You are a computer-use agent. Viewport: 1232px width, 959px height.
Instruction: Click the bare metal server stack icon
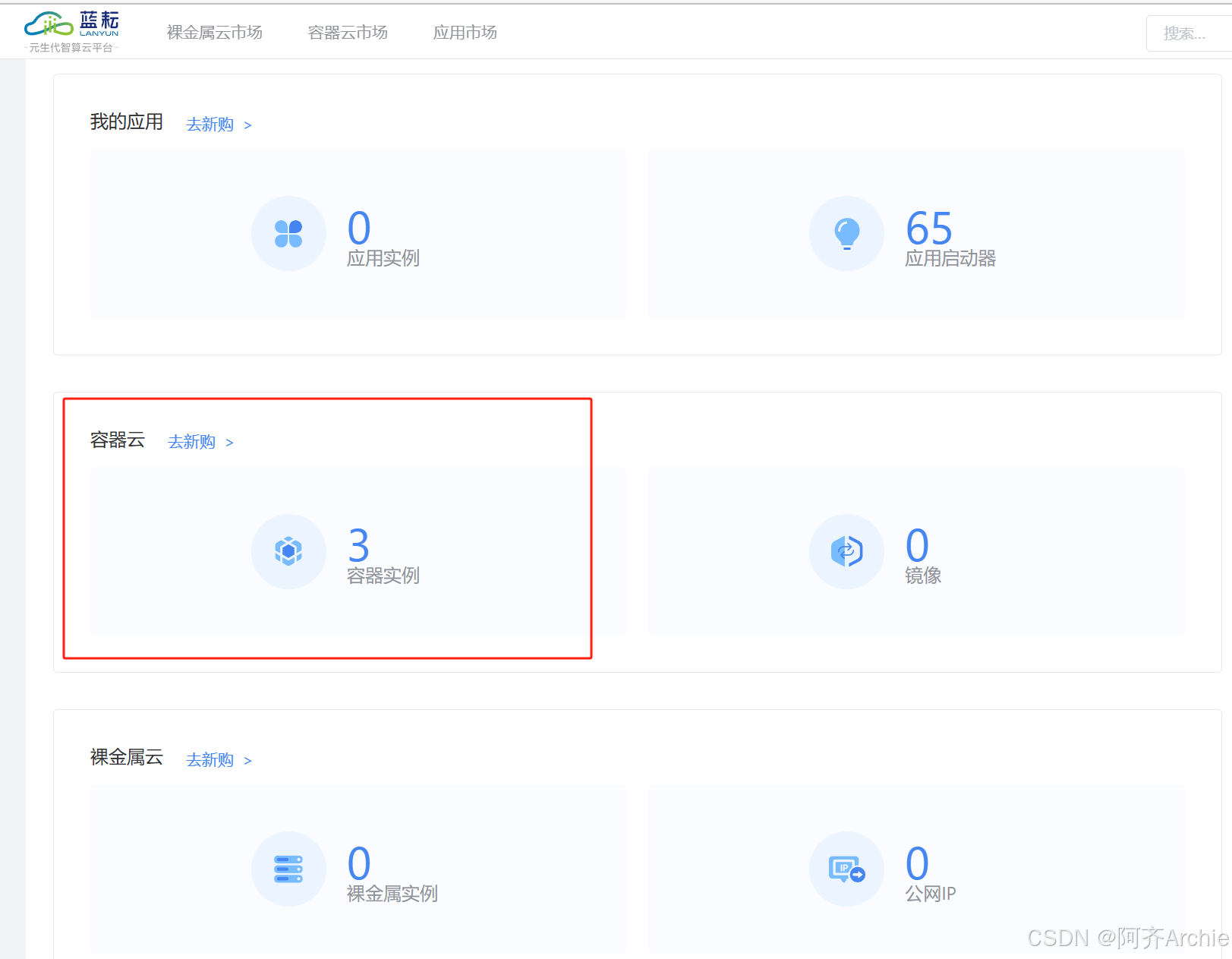click(x=288, y=869)
